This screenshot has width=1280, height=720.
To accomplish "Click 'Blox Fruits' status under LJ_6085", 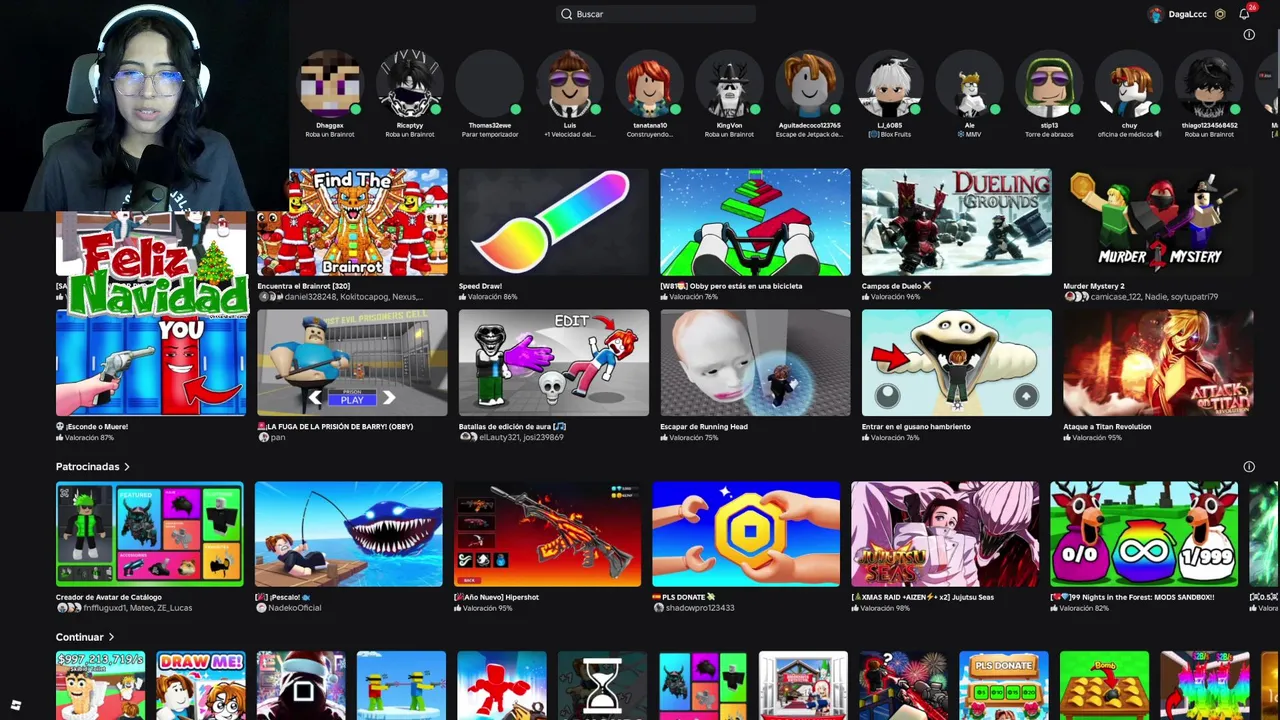I will [889, 134].
